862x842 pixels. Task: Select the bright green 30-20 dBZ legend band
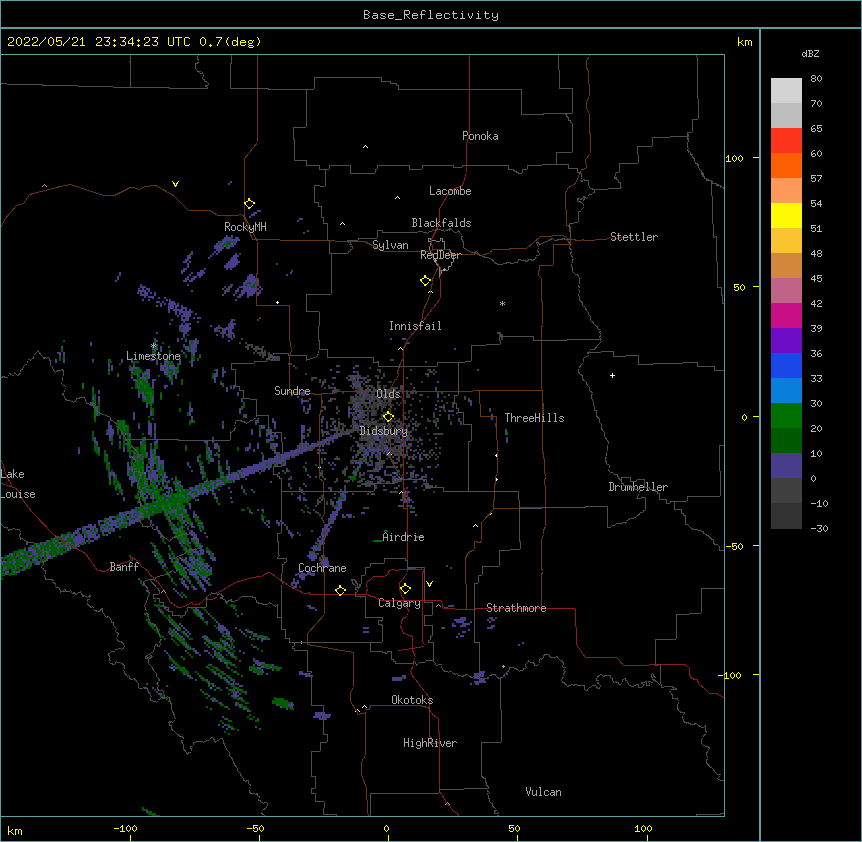786,416
